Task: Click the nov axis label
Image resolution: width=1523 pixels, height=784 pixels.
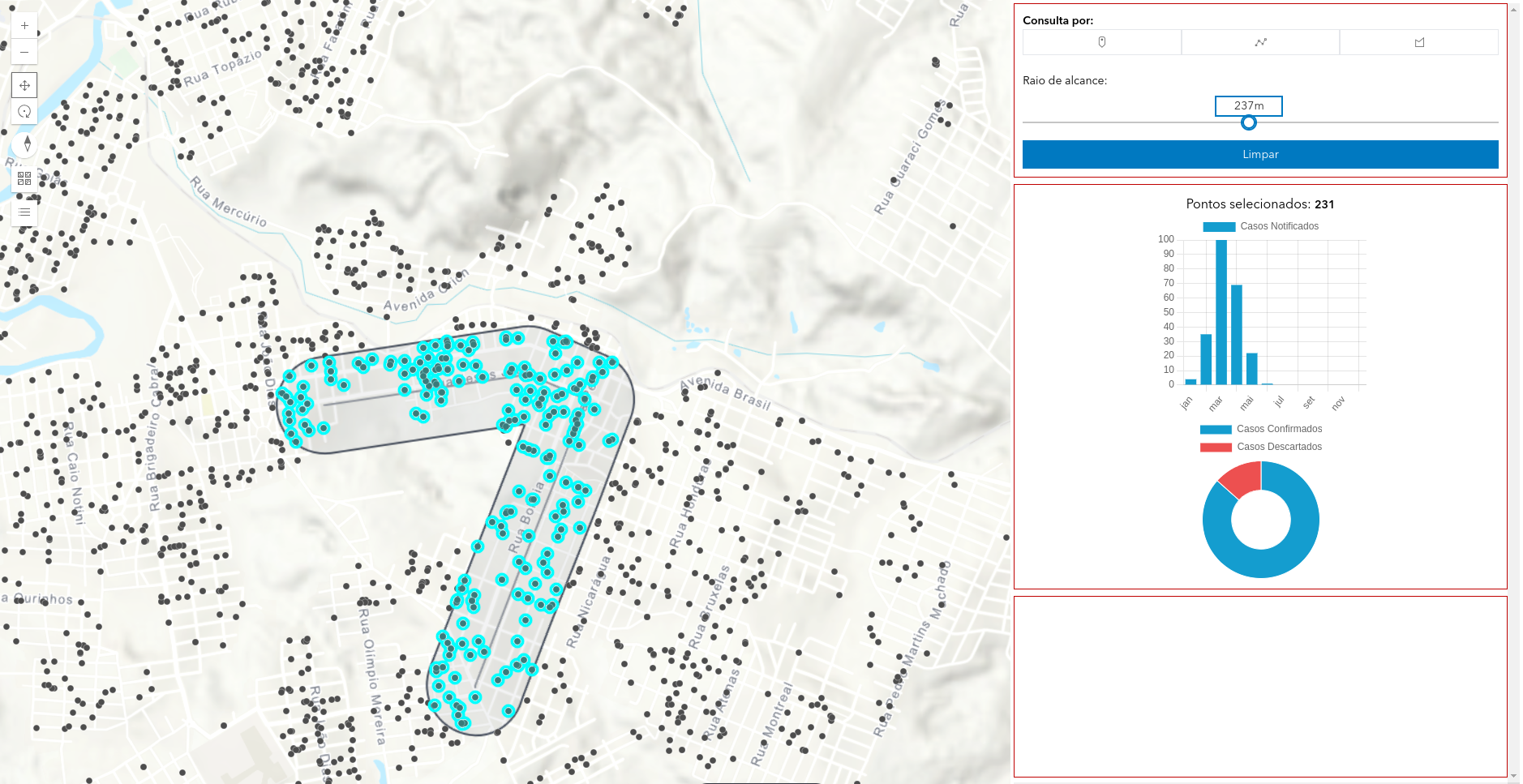Action: 1338,403
